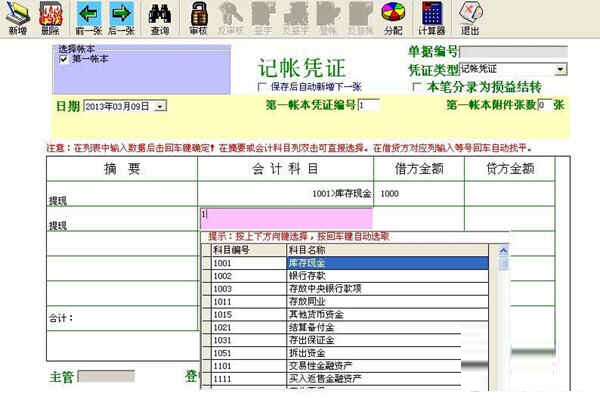Click the greyed-out 反登帐 unpost icon

point(360,18)
